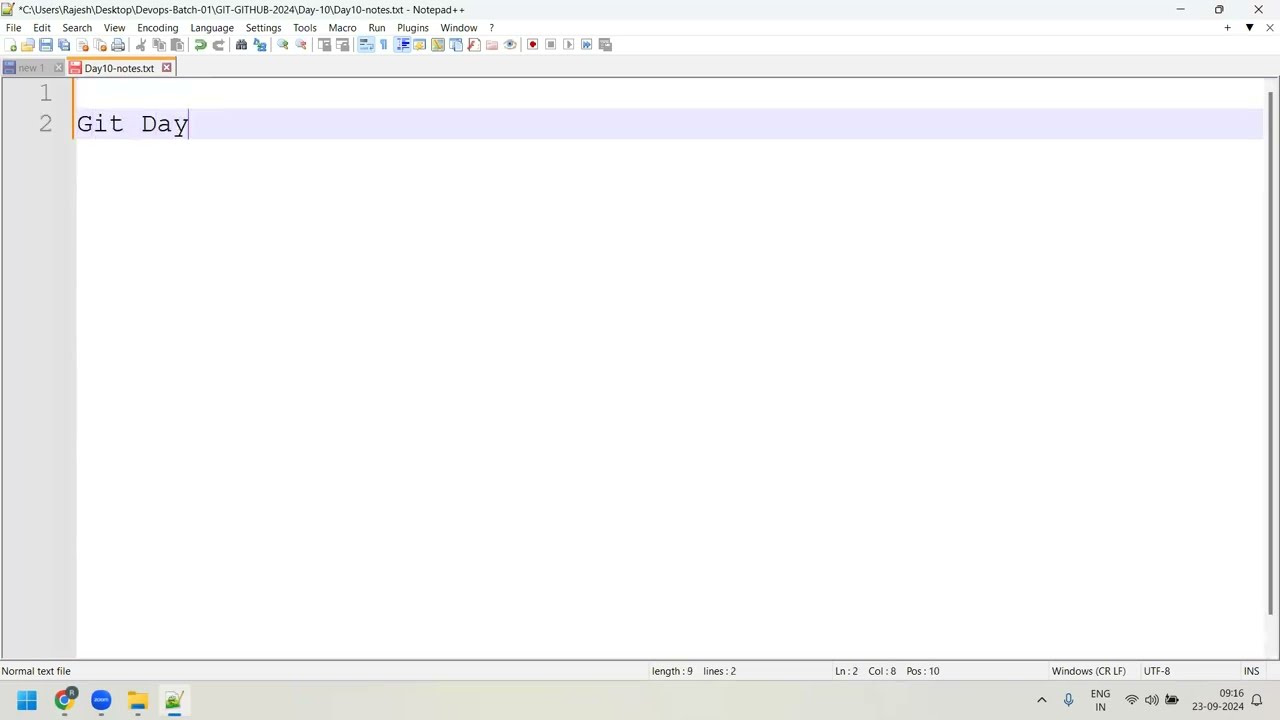Open the File menu
This screenshot has height=720, width=1280.
coord(14,28)
